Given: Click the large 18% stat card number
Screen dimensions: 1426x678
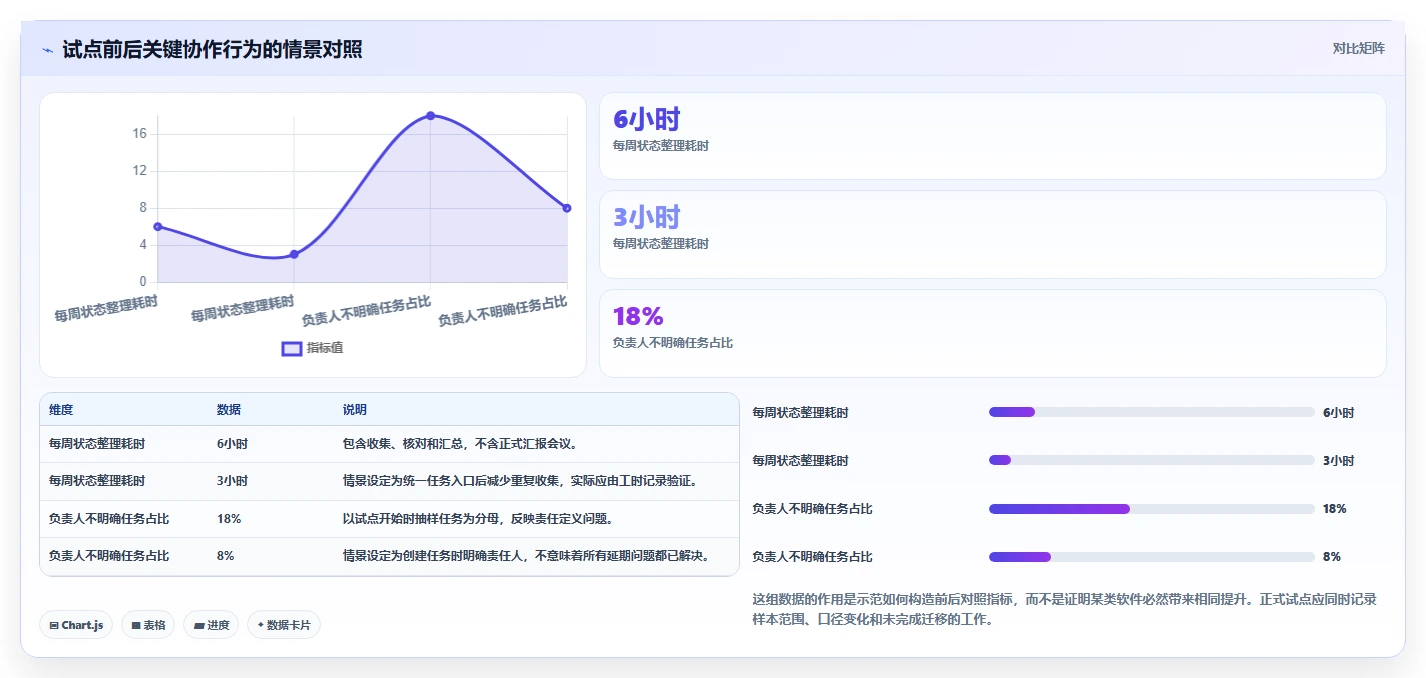Looking at the screenshot, I should coord(638,316).
